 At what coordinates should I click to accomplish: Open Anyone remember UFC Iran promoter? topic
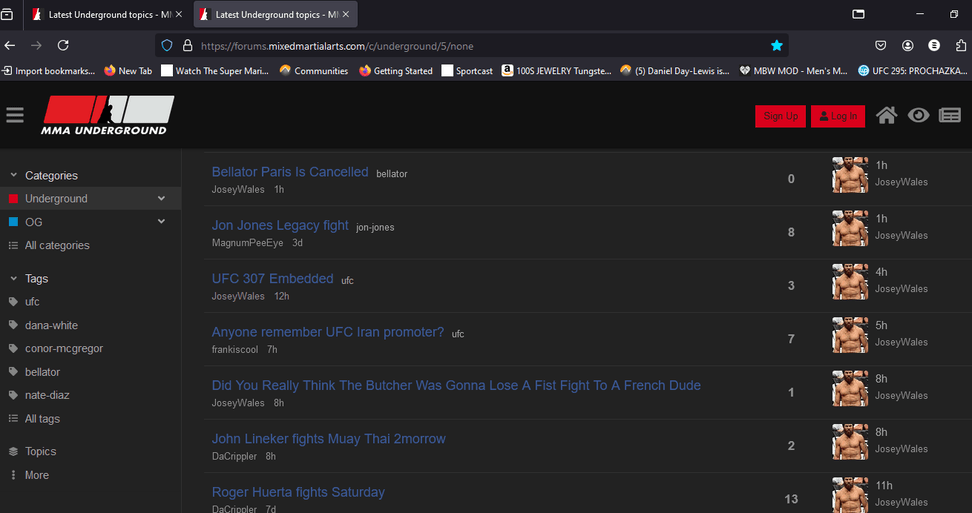tap(328, 331)
